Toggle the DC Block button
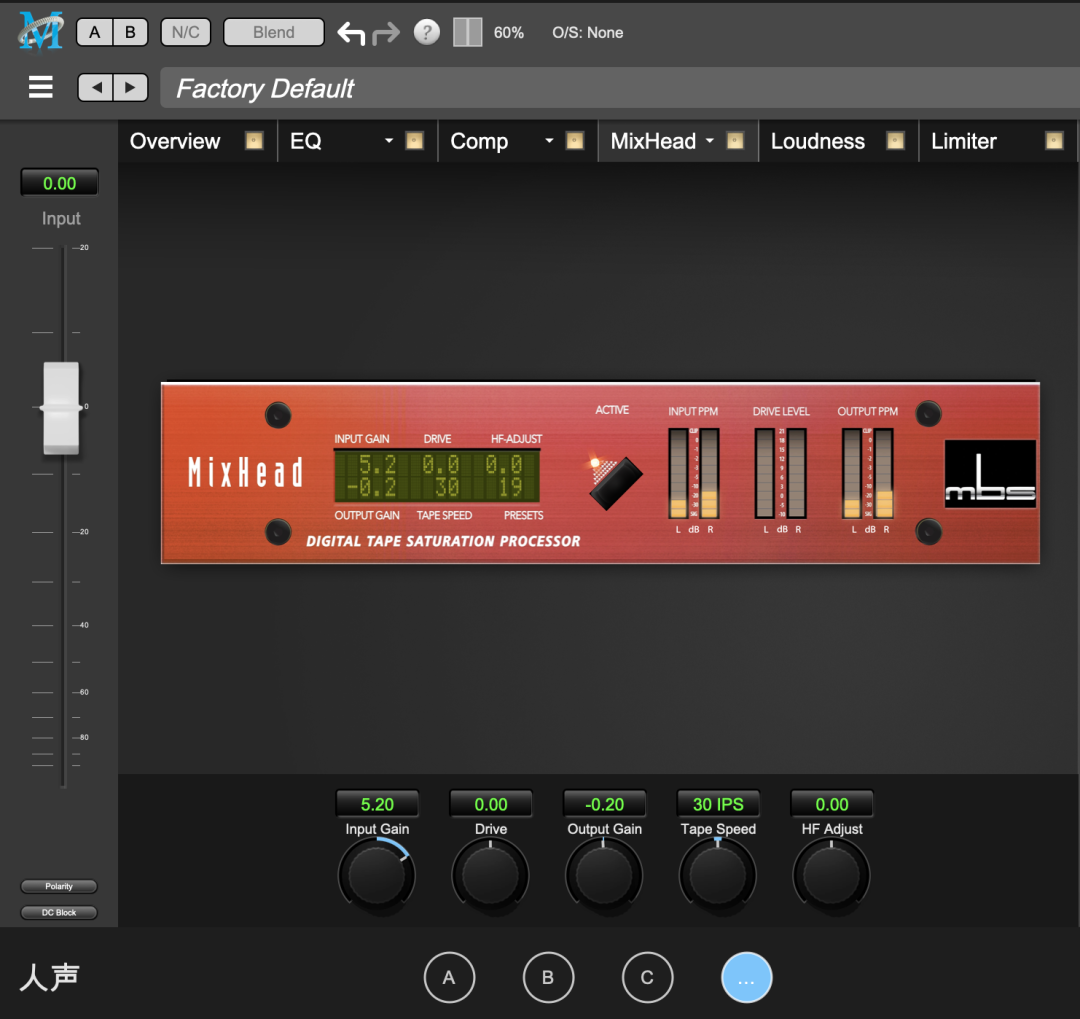Image resolution: width=1080 pixels, height=1019 pixels. pyautogui.click(x=59, y=912)
